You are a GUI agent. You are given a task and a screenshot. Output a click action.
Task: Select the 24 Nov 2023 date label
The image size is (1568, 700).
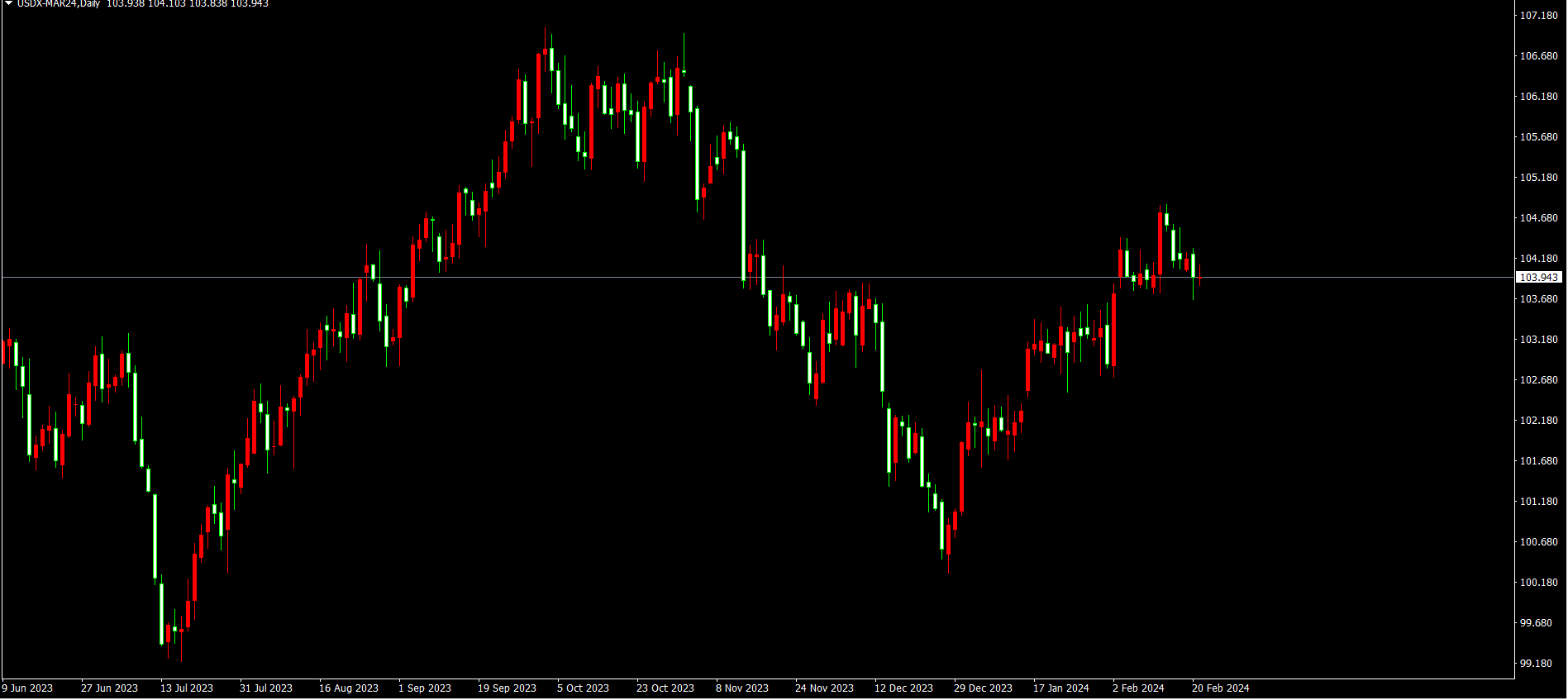click(824, 688)
